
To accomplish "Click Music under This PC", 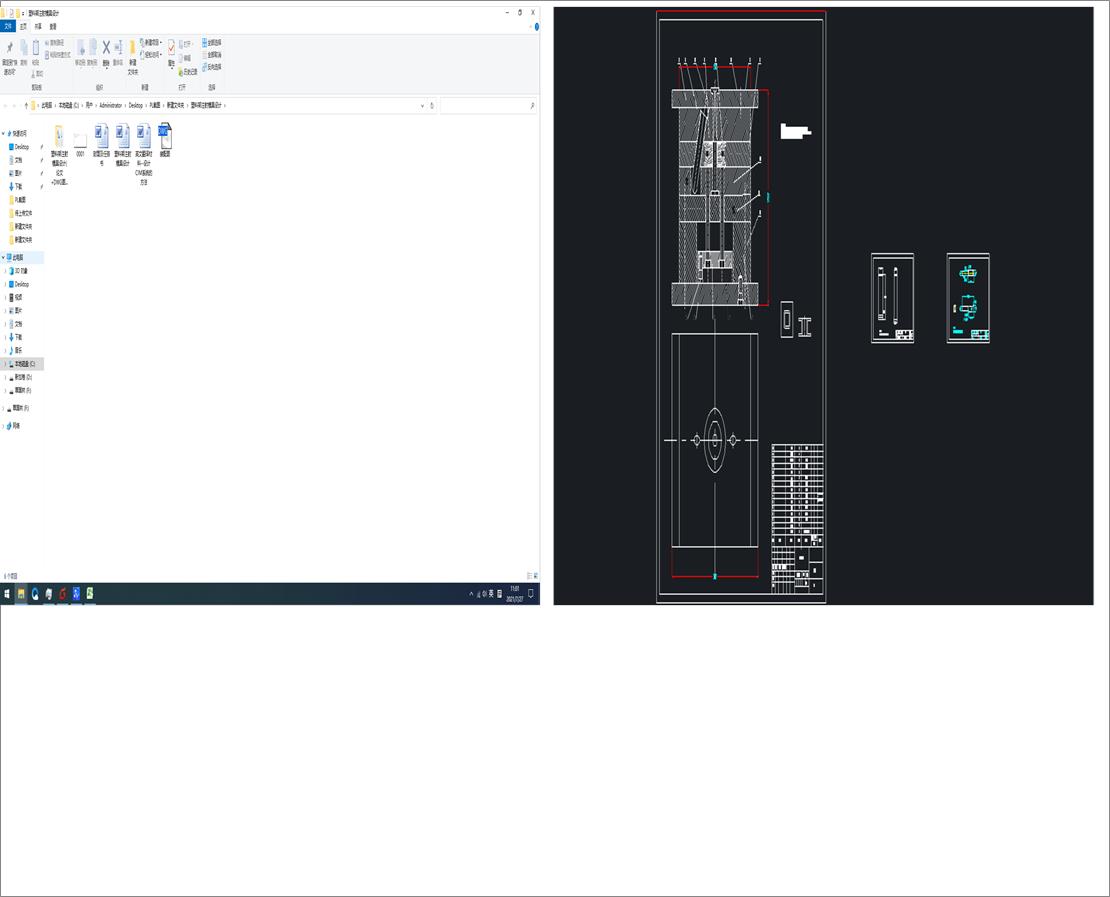I will (18, 350).
